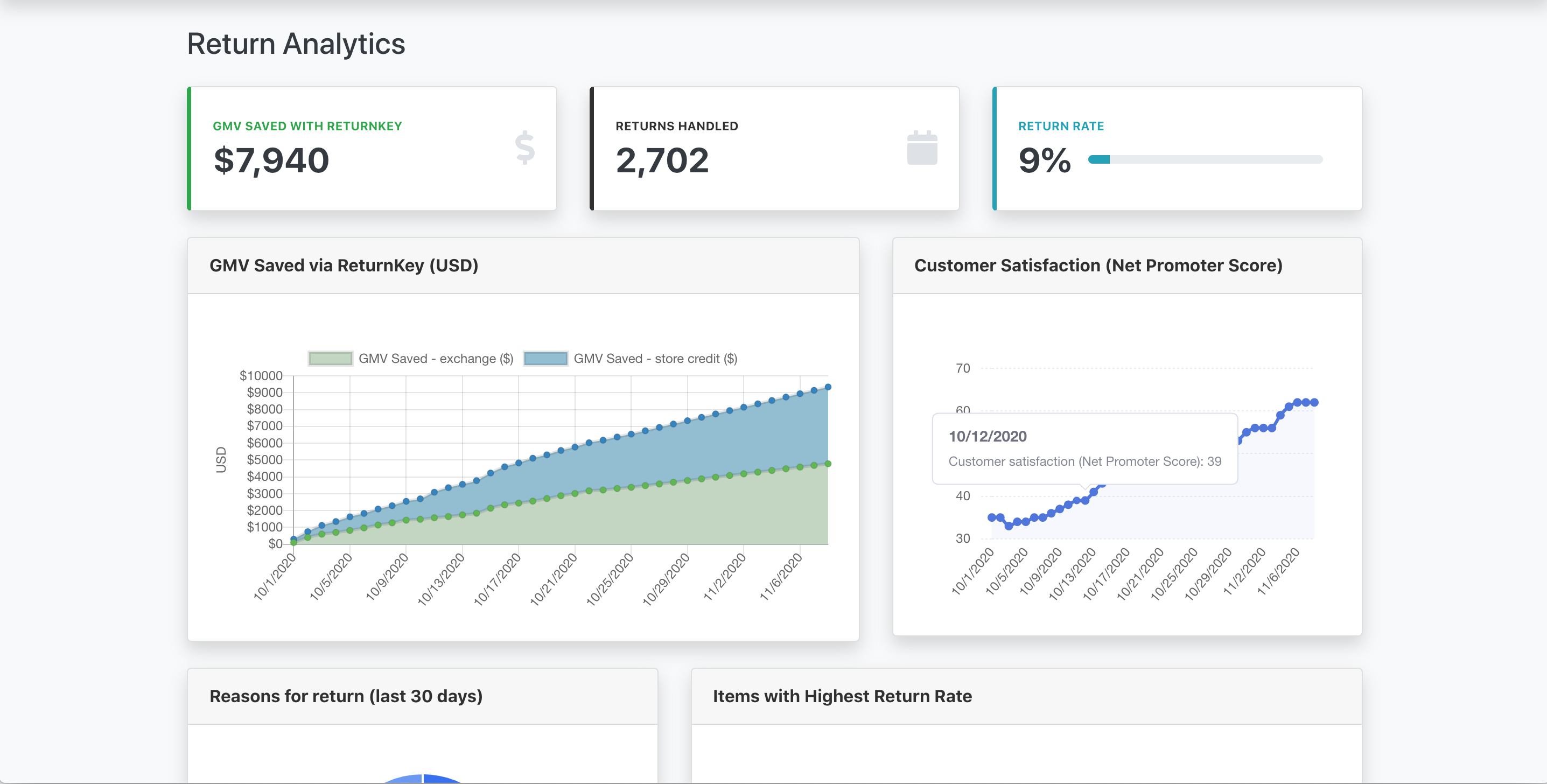Viewport: 1547px width, 784px height.
Task: Toggle the GMV Saved store credit legend swatch
Action: [545, 359]
